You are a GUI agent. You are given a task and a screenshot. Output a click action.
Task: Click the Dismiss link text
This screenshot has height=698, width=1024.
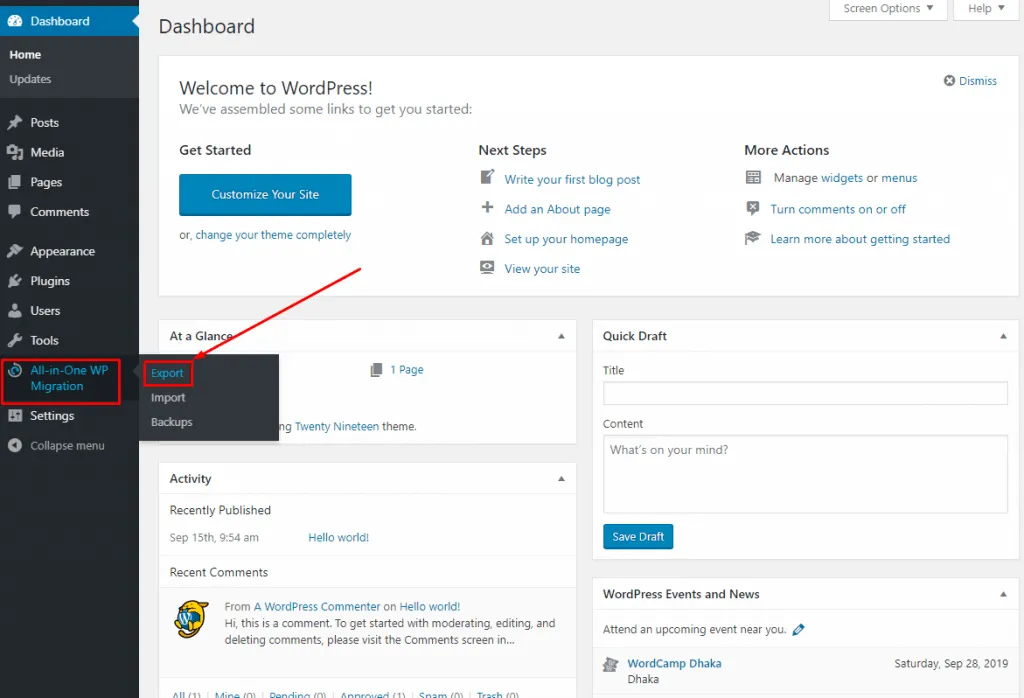[x=978, y=81]
